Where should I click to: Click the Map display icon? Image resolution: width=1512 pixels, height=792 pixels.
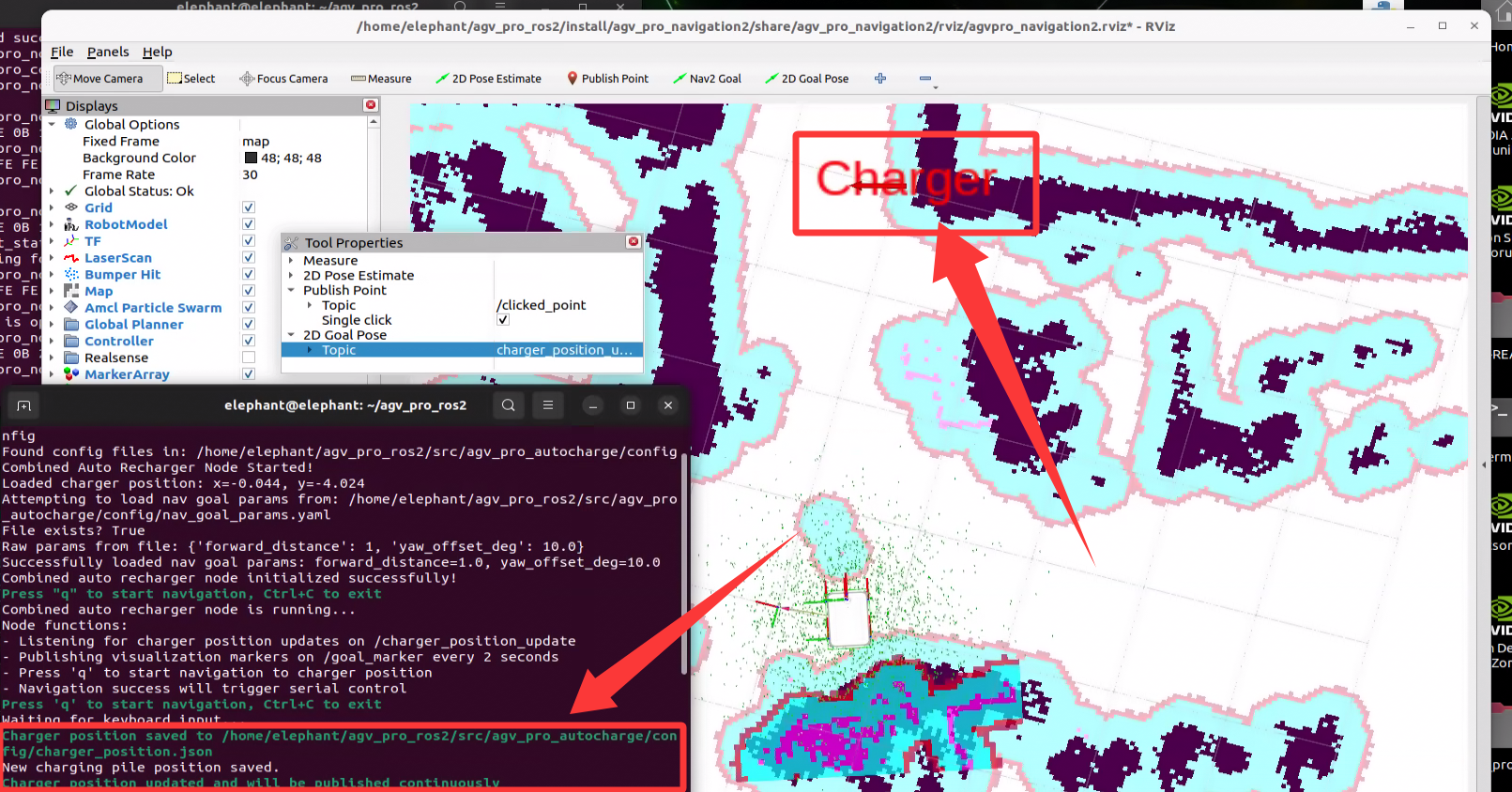pyautogui.click(x=71, y=291)
